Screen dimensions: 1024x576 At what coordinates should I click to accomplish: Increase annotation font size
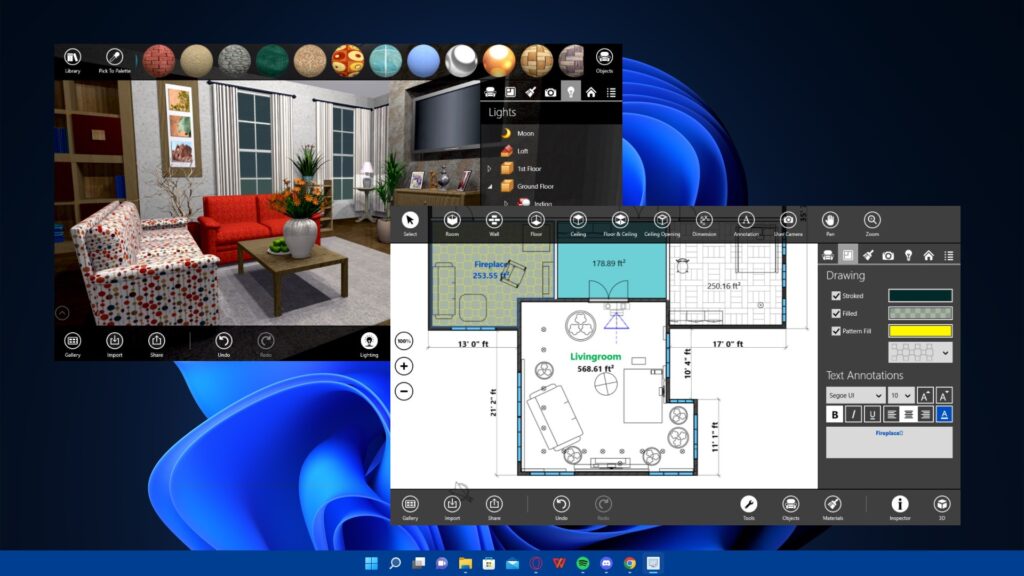pos(925,395)
